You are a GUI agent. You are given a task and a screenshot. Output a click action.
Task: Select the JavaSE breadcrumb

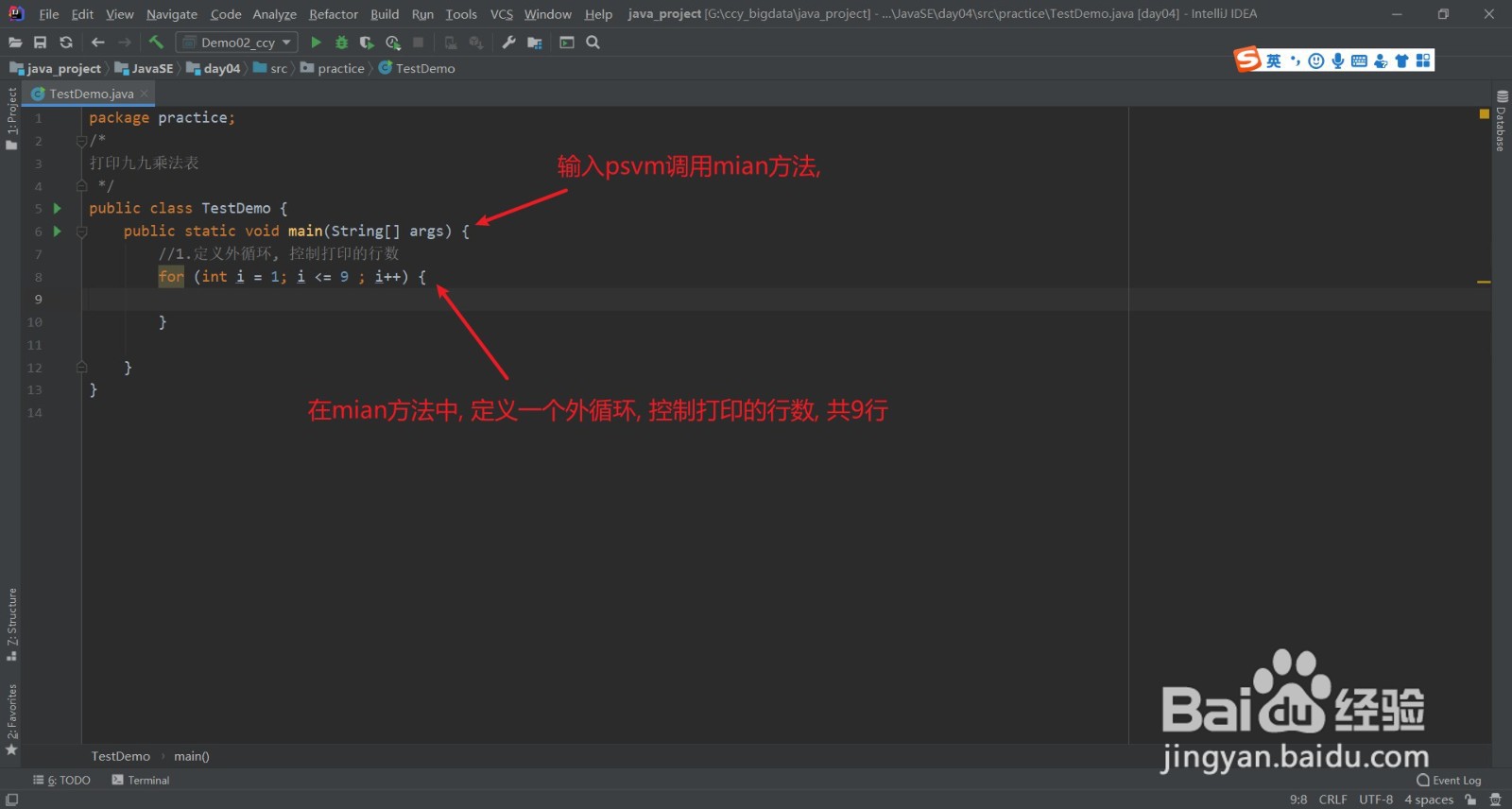145,68
